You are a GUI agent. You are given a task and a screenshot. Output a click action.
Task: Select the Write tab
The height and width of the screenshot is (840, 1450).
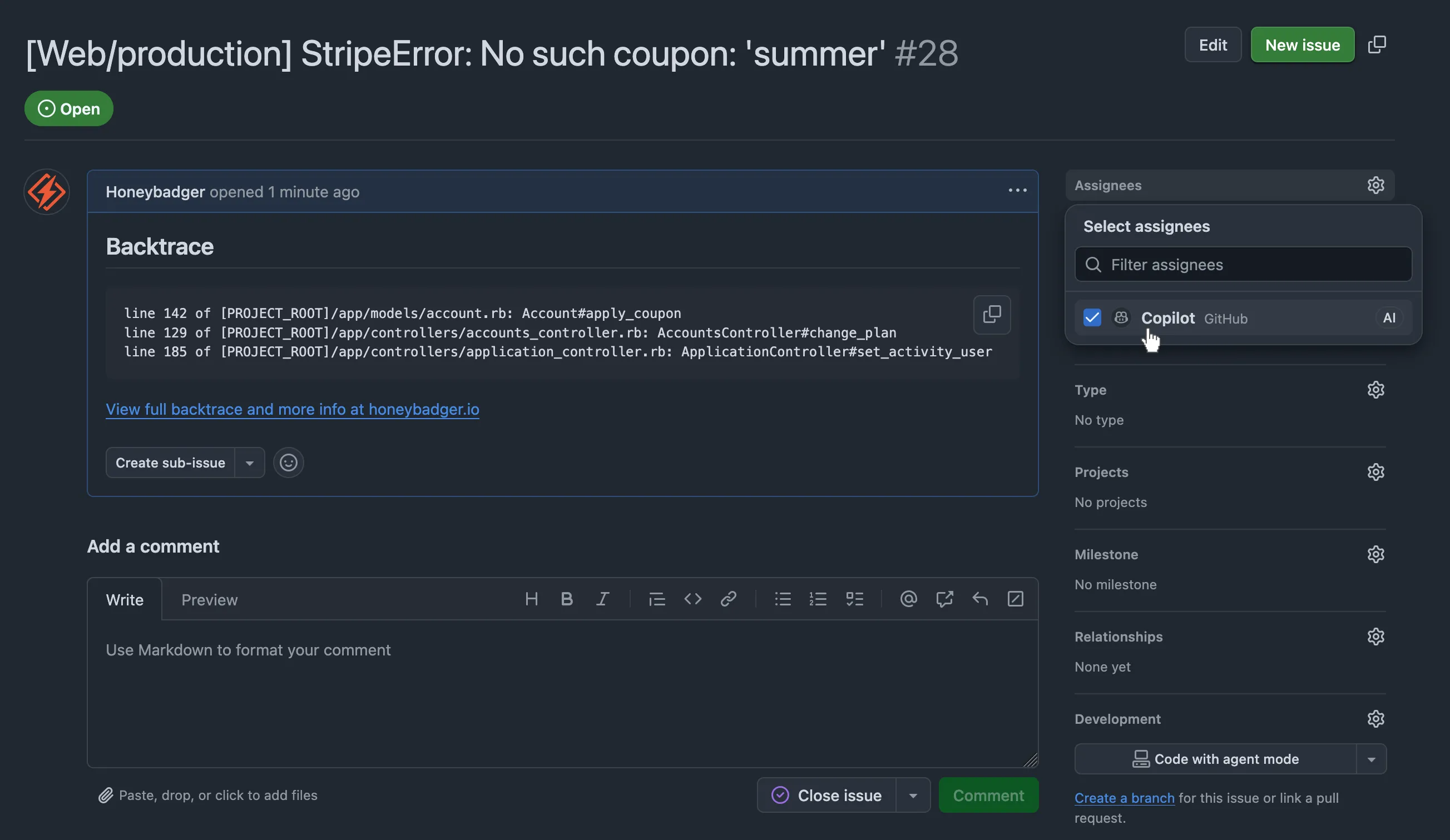click(124, 599)
